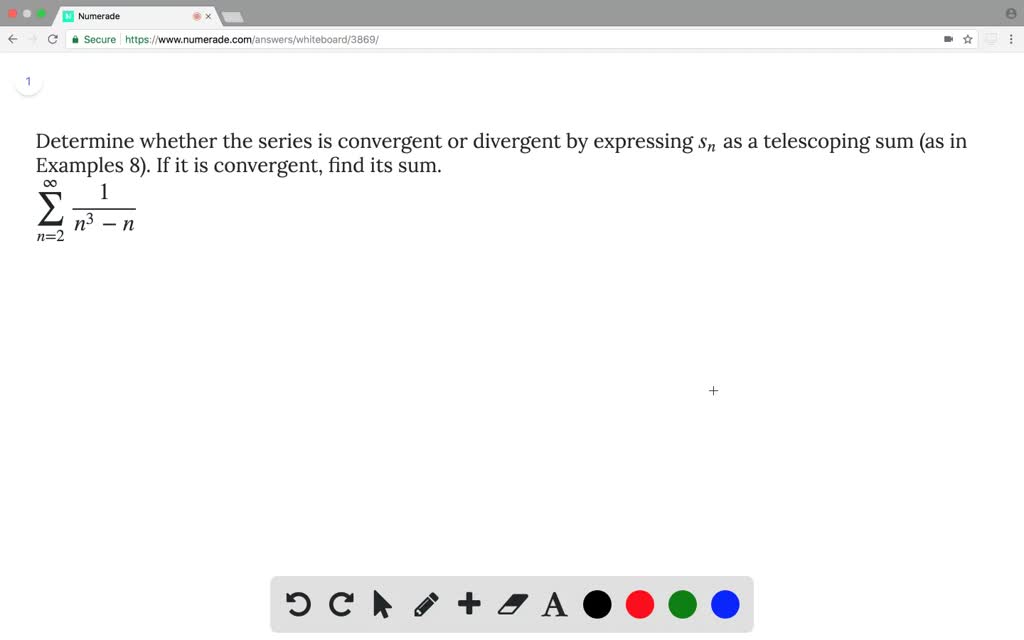This screenshot has width=1024, height=640.
Task: Select the eraser tool
Action: 512,604
